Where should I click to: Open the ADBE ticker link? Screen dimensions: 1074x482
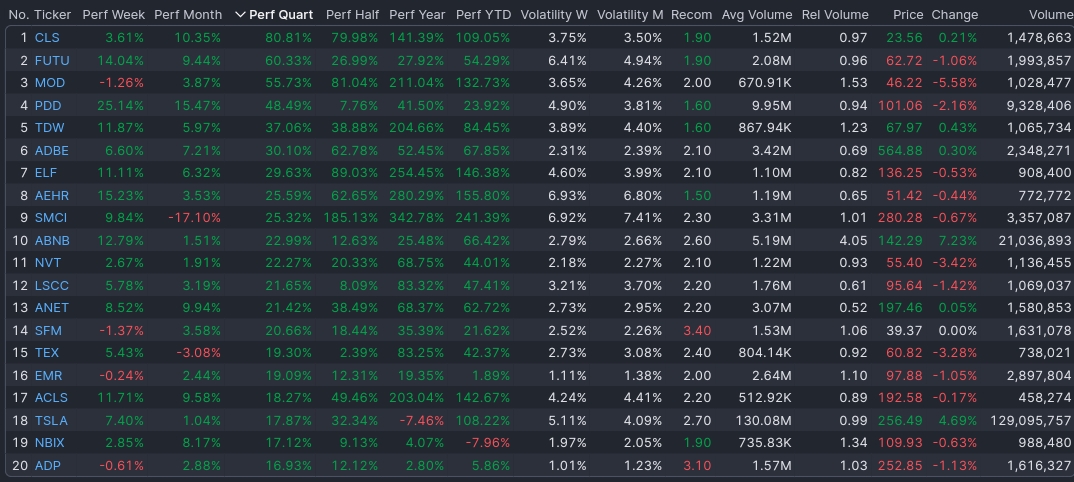[x=51, y=151]
